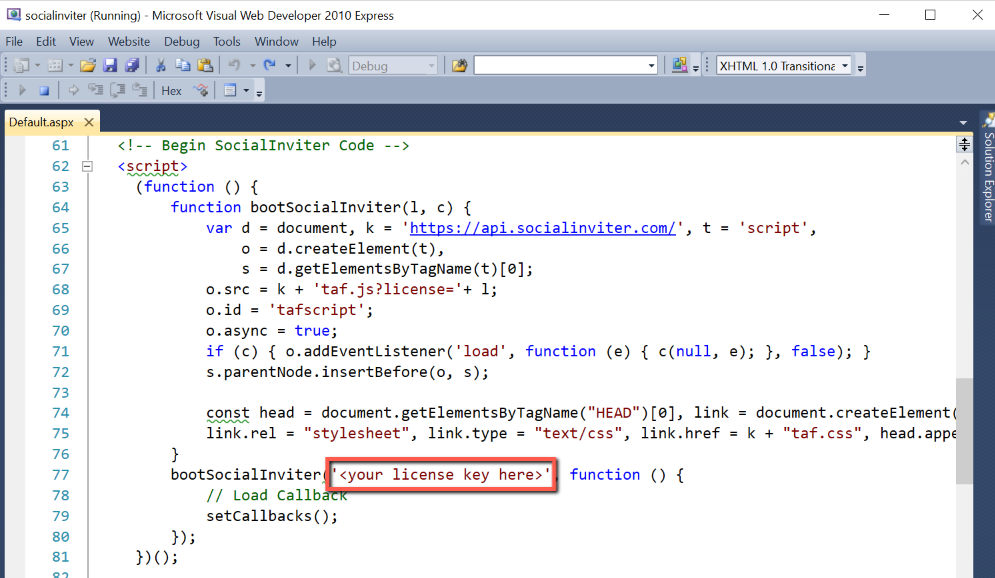Open the Help menu
The image size is (995, 578).
324,41
